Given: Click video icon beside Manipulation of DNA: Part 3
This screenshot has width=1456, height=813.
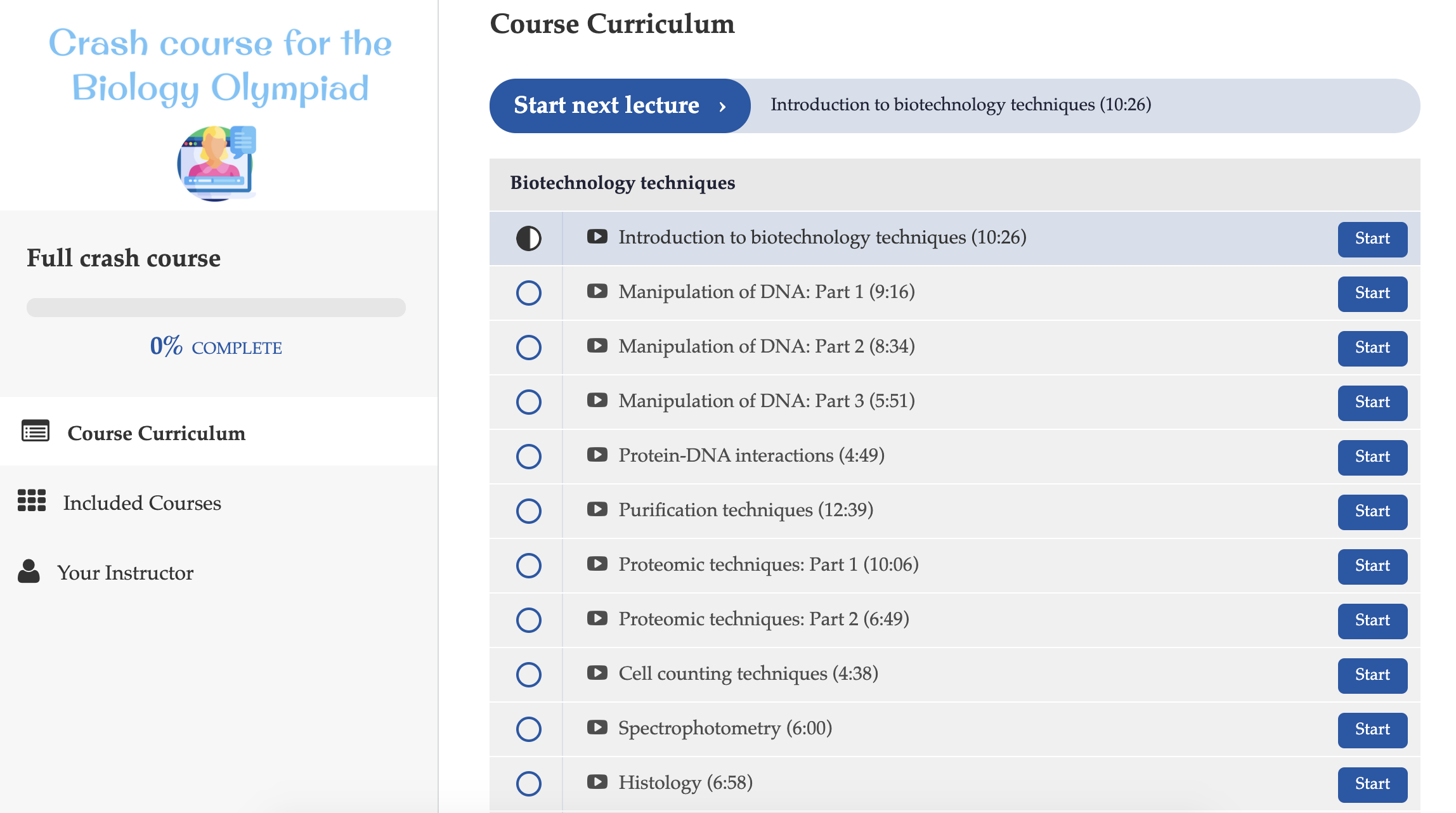Looking at the screenshot, I should click(x=597, y=400).
